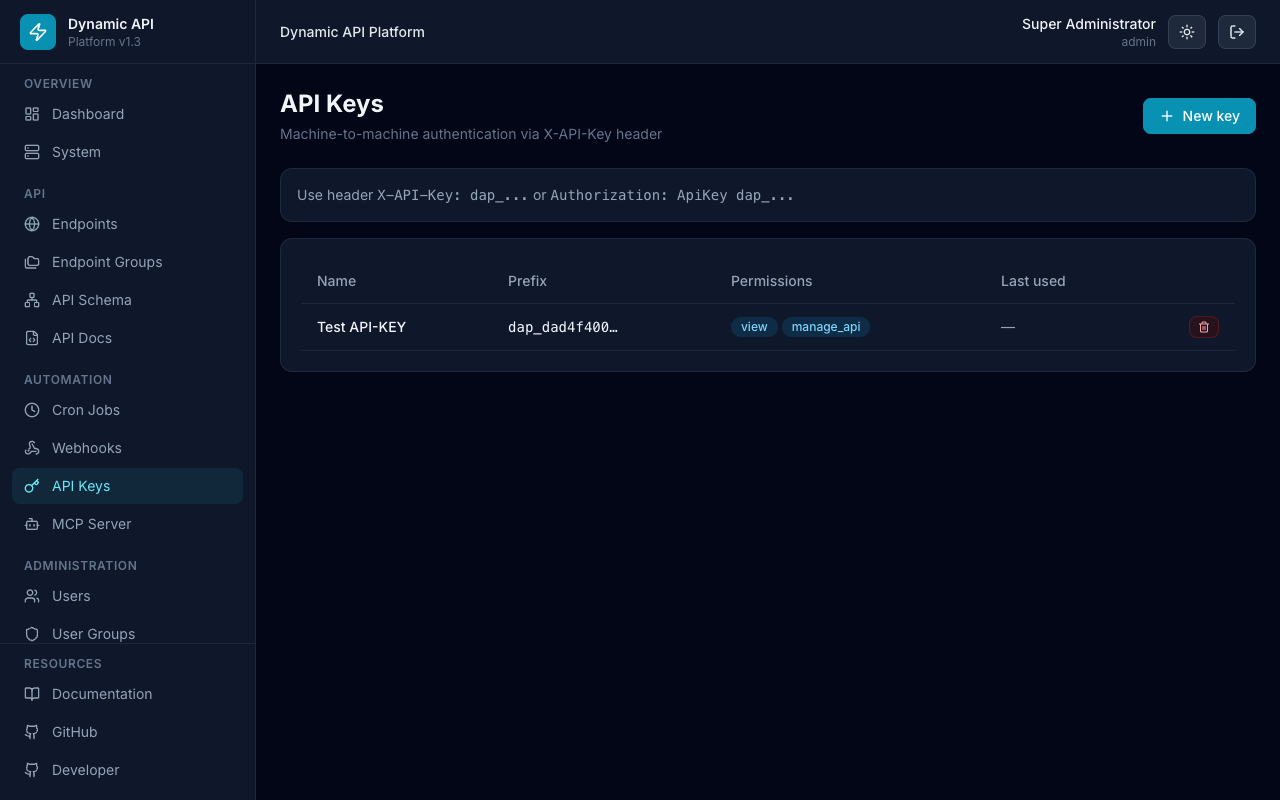Click the Documentation book icon
This screenshot has height=800, width=1280.
(32, 694)
